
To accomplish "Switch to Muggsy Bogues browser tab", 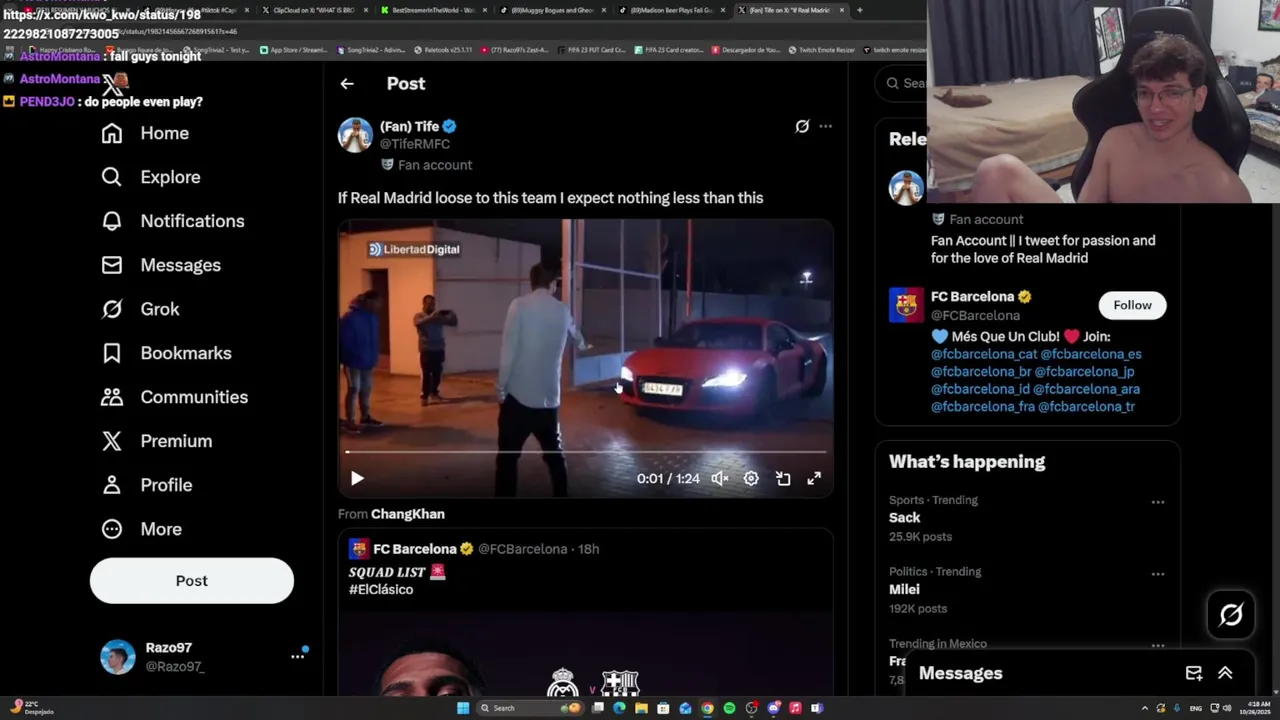I will coord(553,10).
